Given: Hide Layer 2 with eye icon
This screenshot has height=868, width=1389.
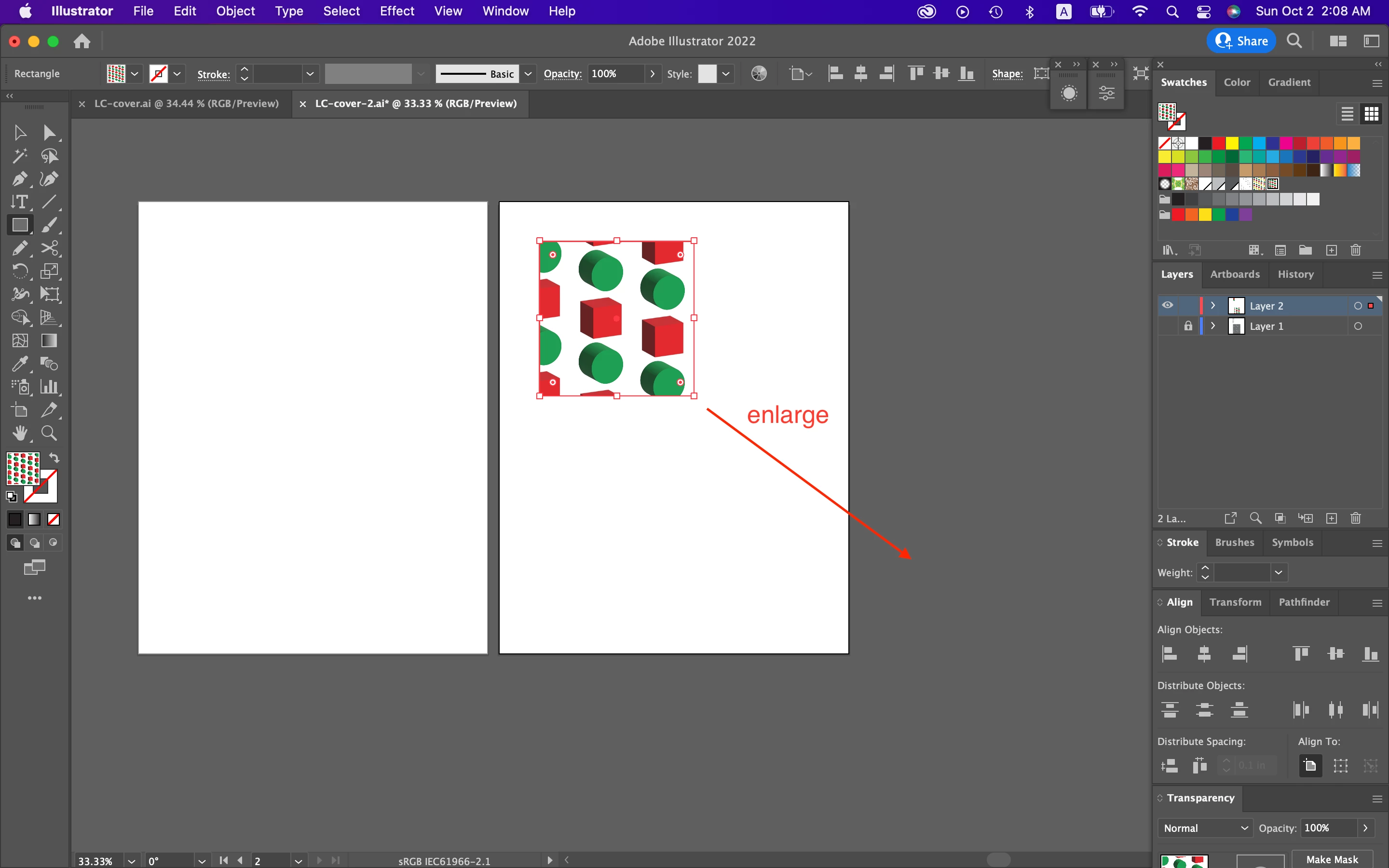Looking at the screenshot, I should tap(1168, 305).
